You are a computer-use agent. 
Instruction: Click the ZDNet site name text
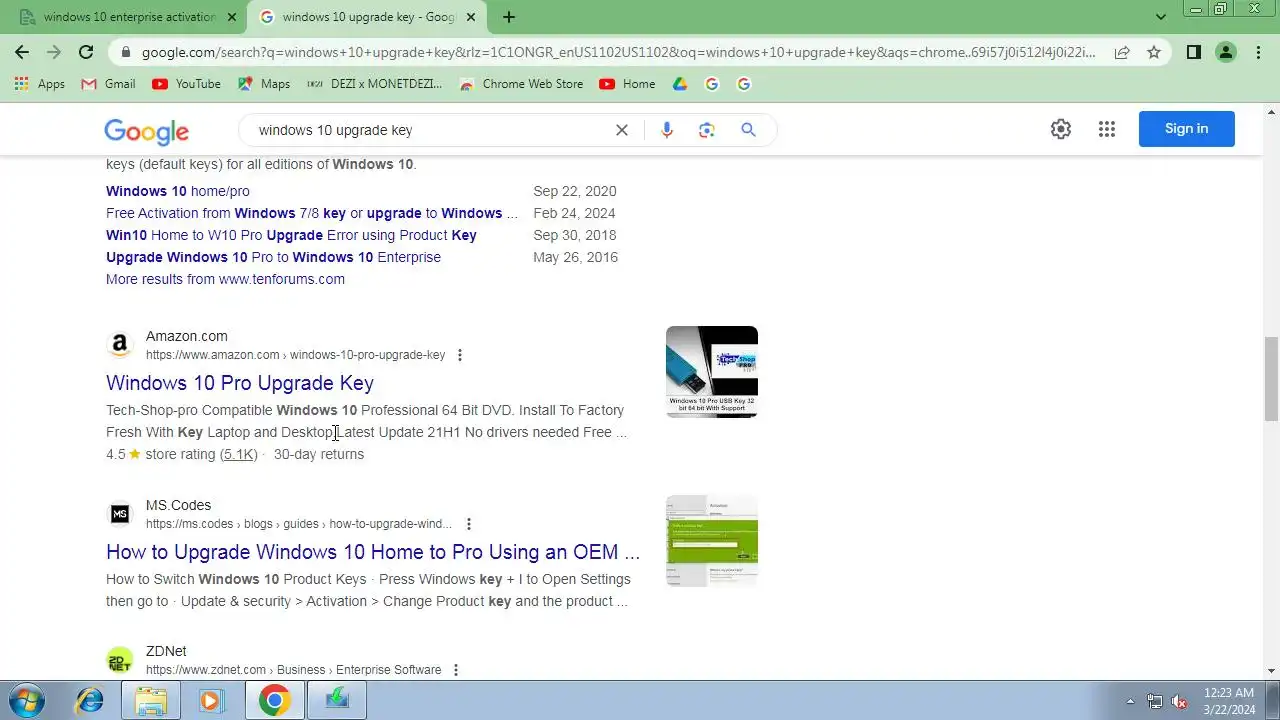point(166,651)
